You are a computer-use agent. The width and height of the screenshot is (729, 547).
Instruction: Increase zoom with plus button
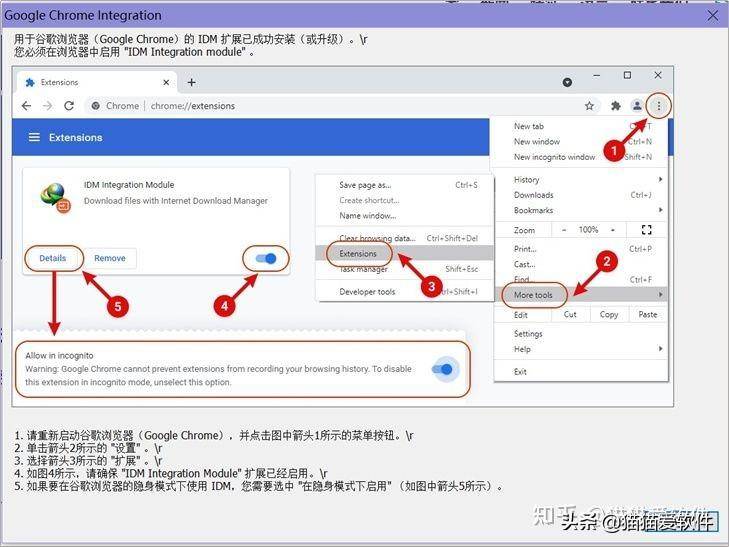click(x=613, y=230)
